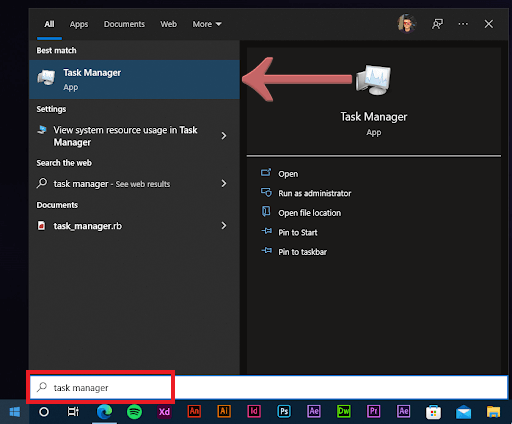Click large Task Manager preview icon
The image size is (512, 424).
373,80
